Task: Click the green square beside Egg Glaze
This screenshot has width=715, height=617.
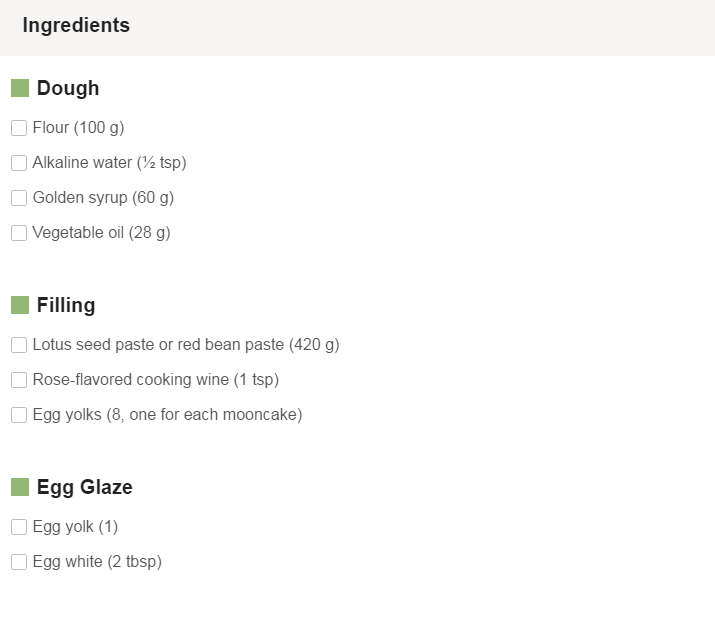Action: tap(20, 487)
